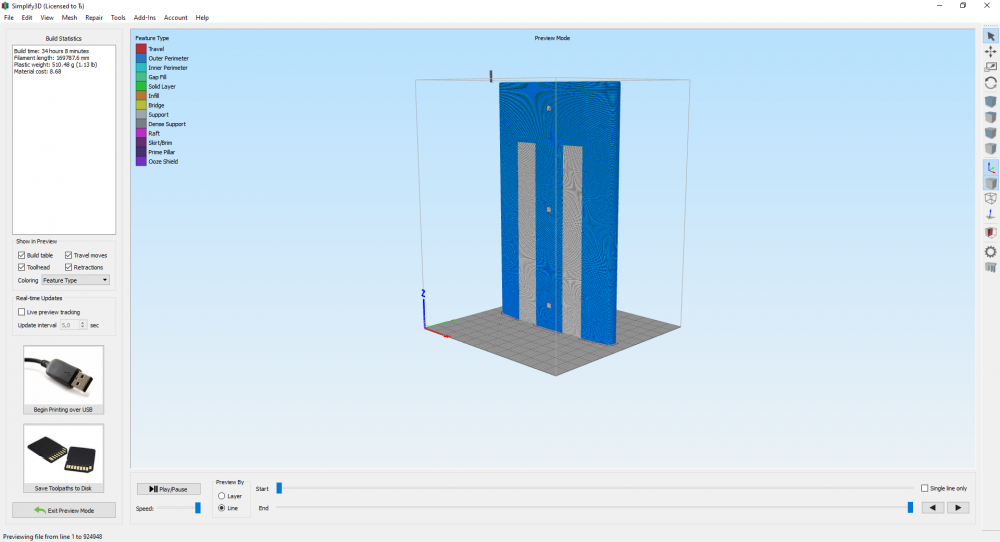Activate the Rotate models tool
This screenshot has height=542, width=1000.
pyautogui.click(x=990, y=83)
